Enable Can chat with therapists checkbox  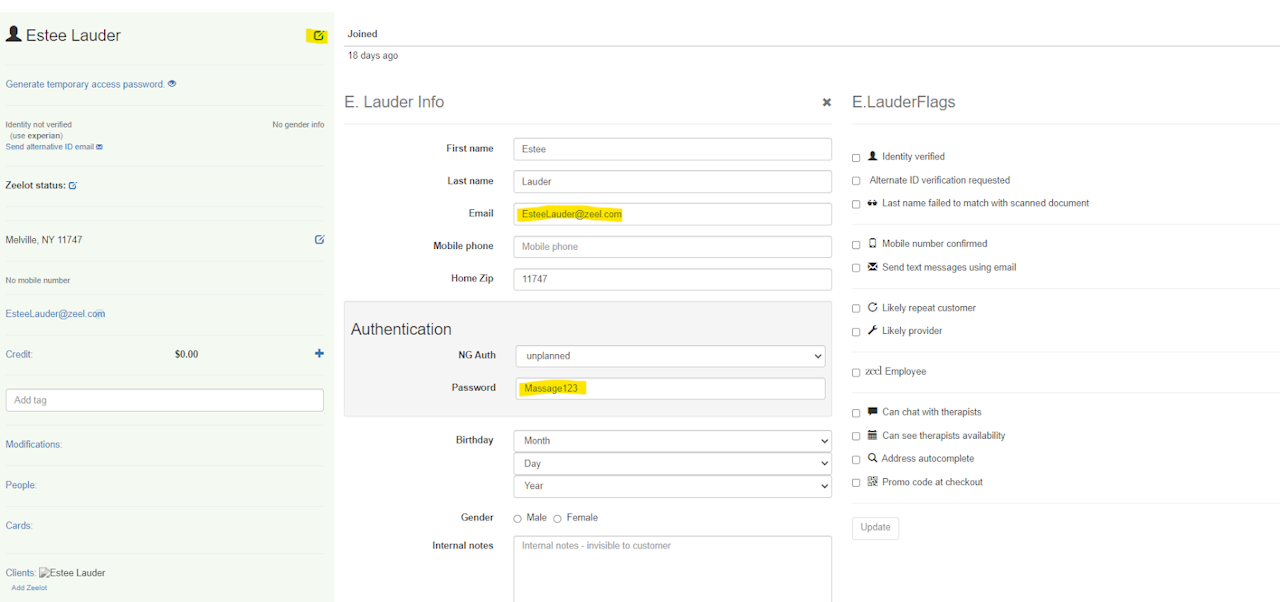(856, 413)
